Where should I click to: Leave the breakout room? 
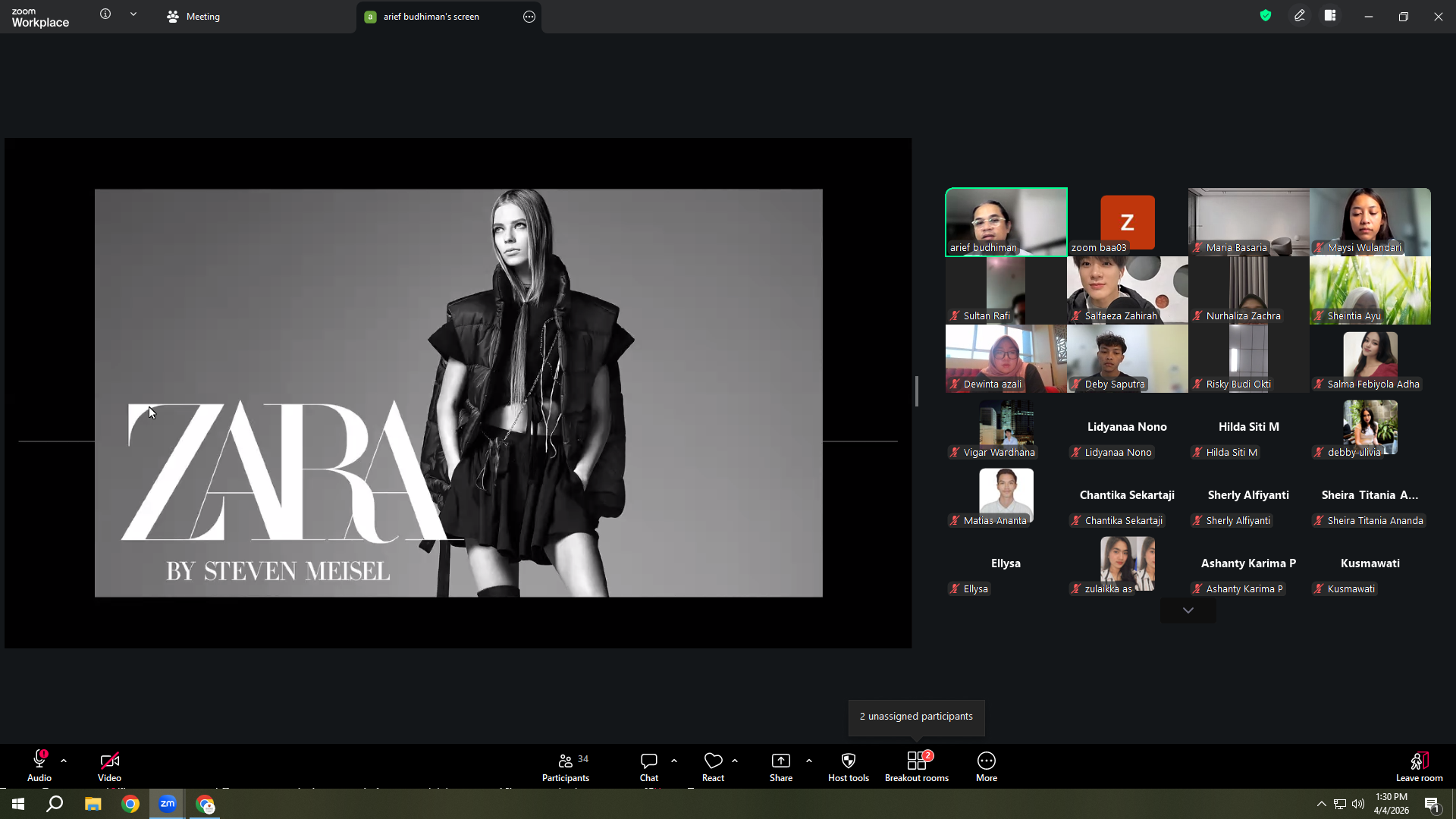tap(1420, 767)
